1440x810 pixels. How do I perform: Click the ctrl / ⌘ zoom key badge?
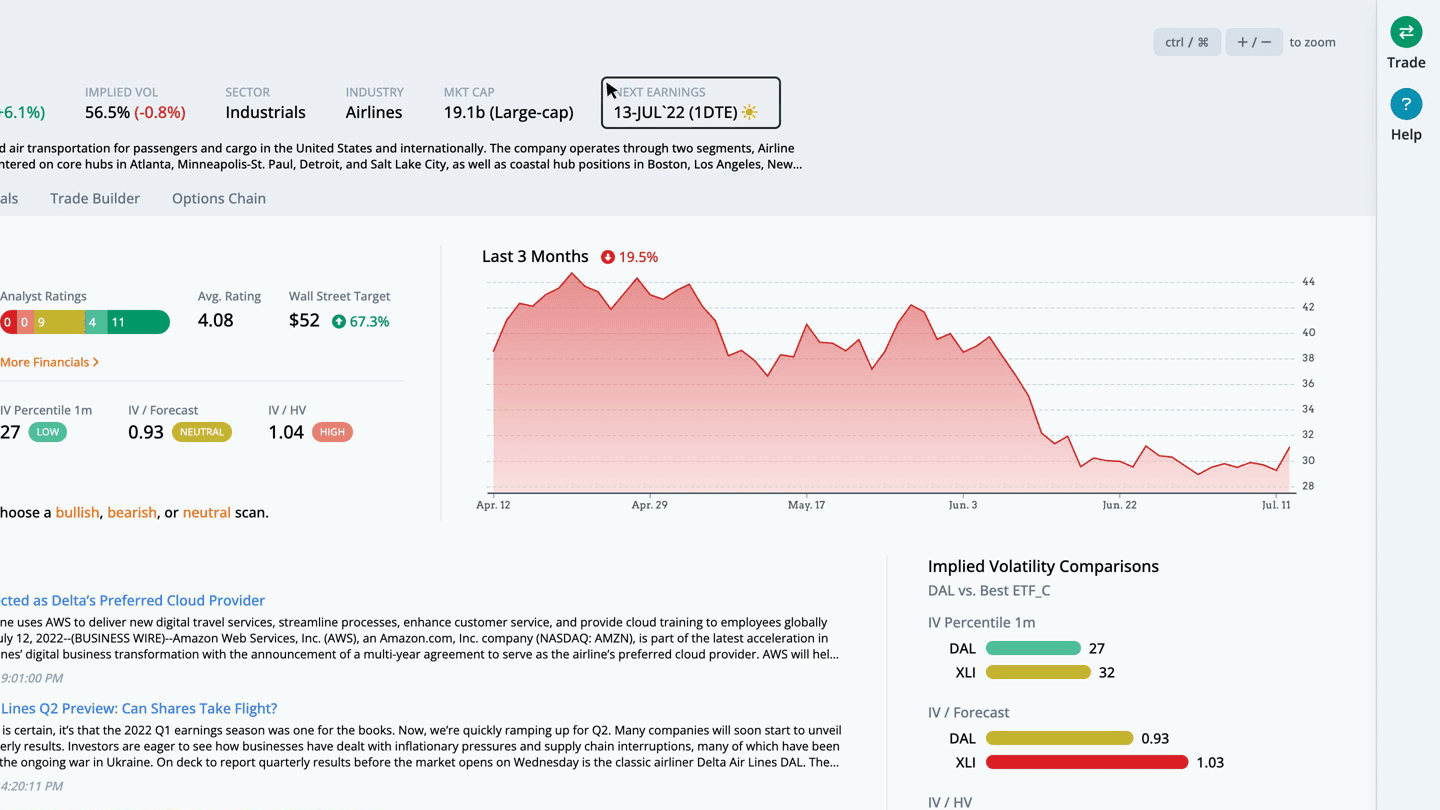coord(1187,42)
